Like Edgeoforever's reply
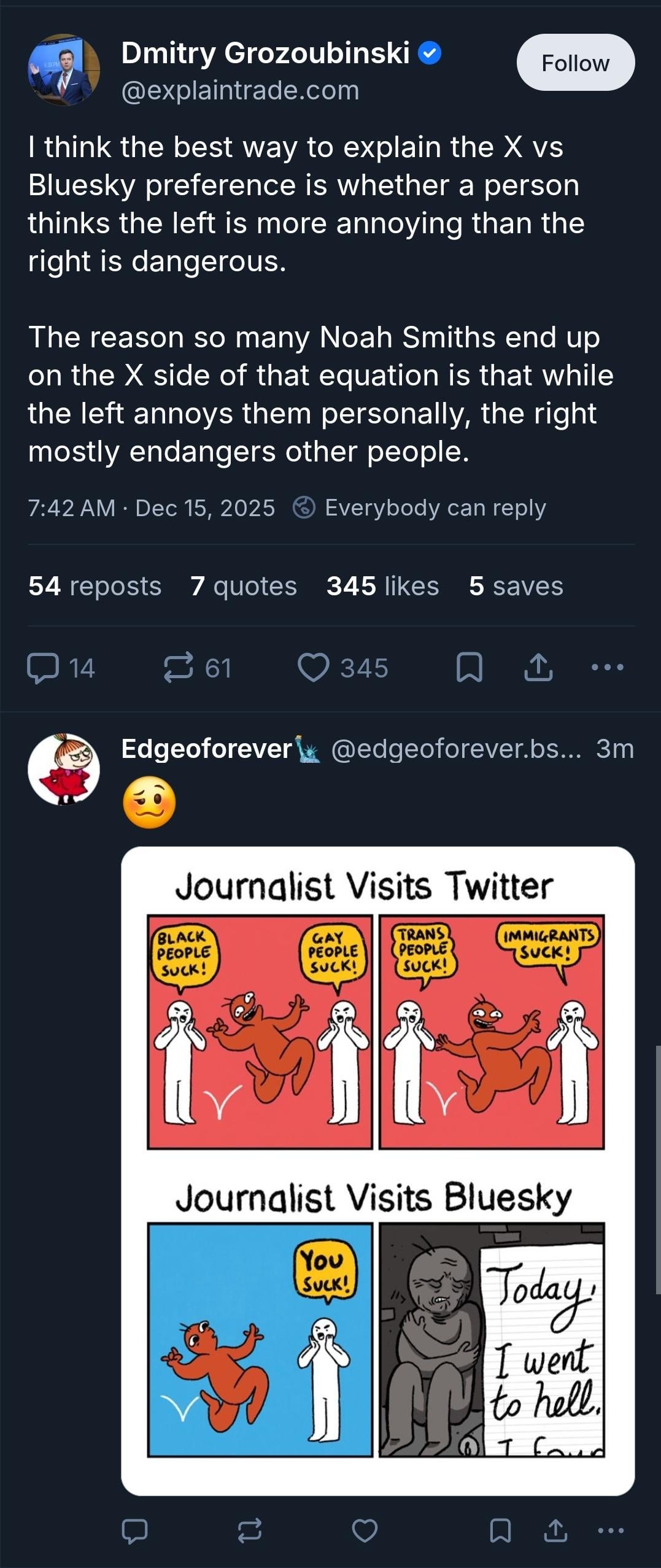The image size is (661, 1568). tap(365, 1531)
